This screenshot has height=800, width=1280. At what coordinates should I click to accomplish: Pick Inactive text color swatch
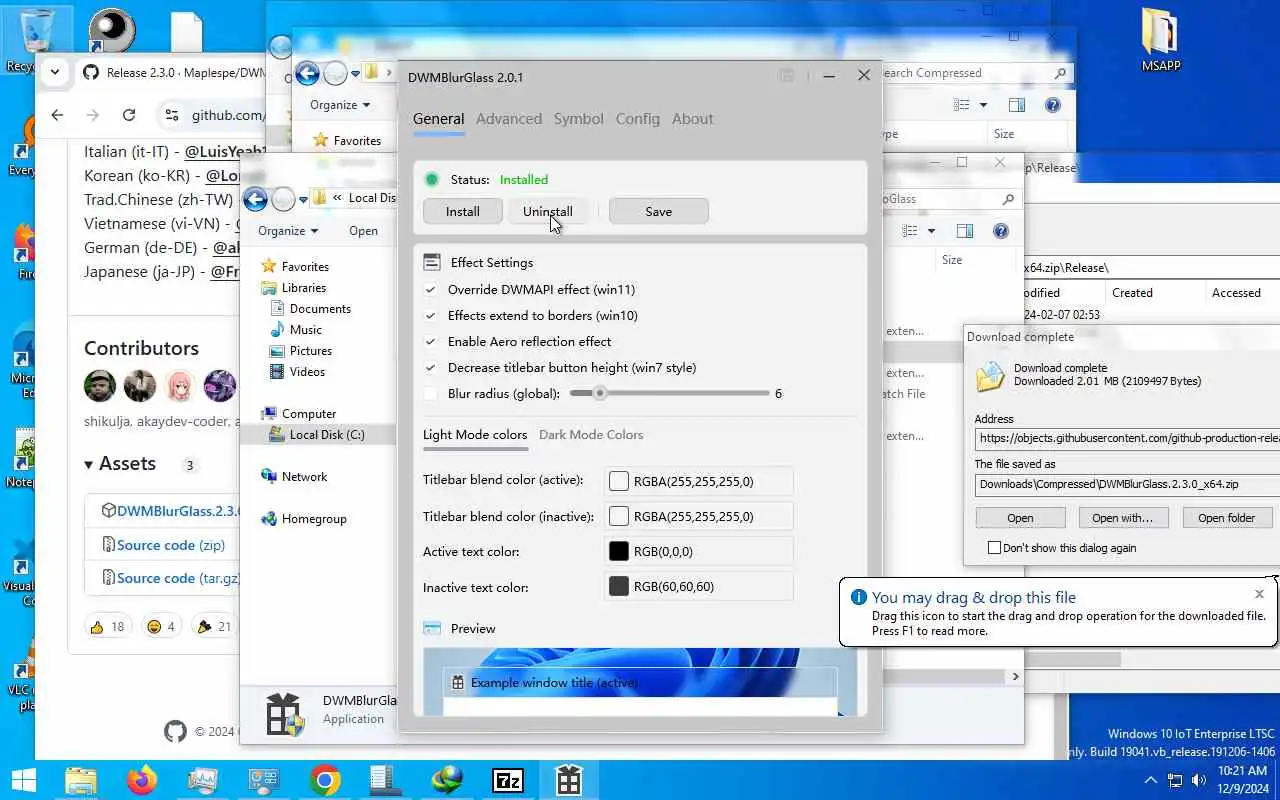click(x=619, y=586)
